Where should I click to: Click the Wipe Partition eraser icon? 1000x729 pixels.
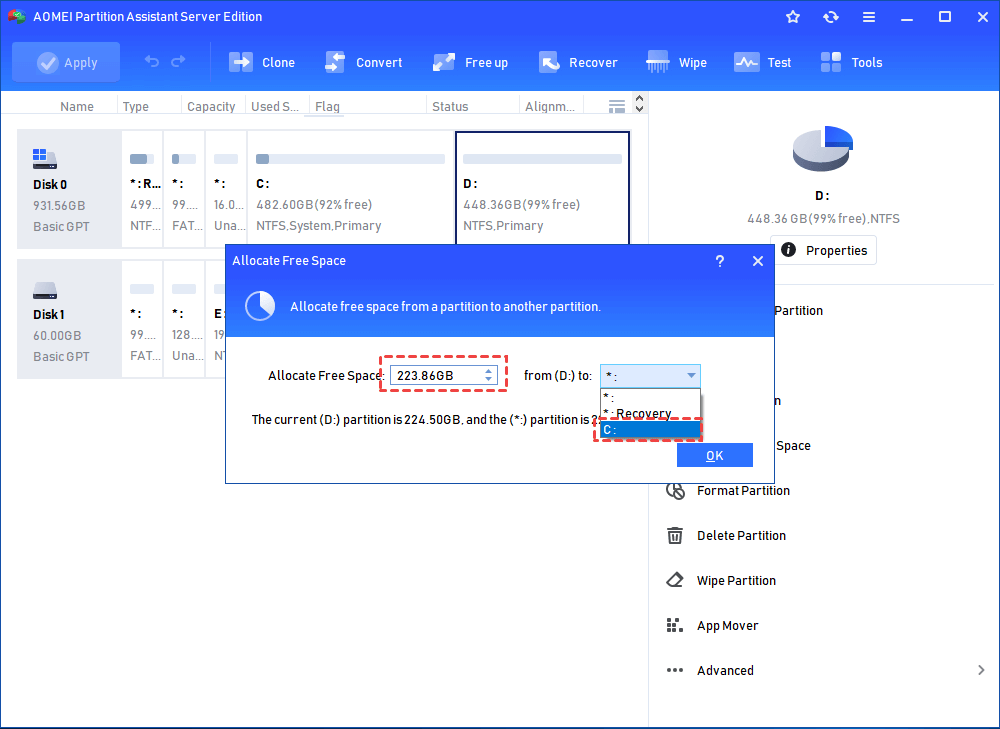pos(675,580)
